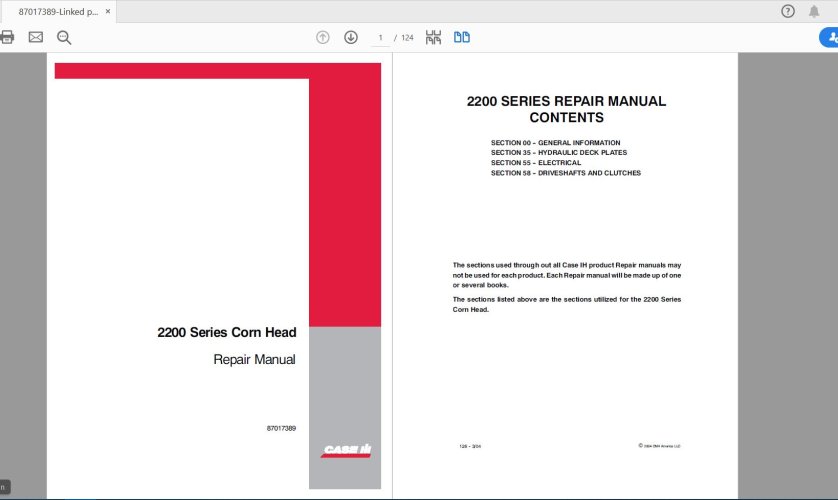Select the 'Repair Manual' cover subtitle

254,360
